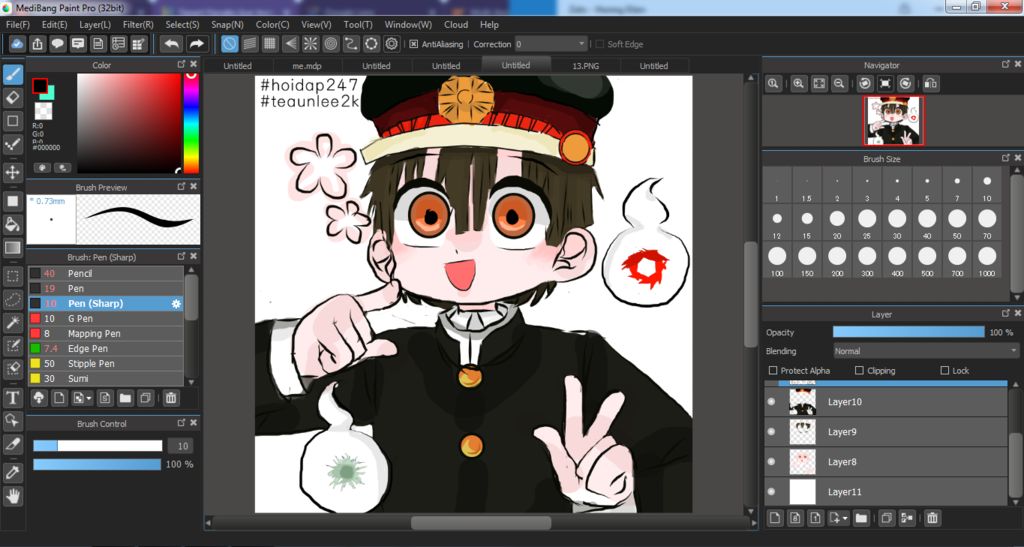1024x547 pixels.
Task: Open the Blending mode dropdown
Action: [925, 351]
